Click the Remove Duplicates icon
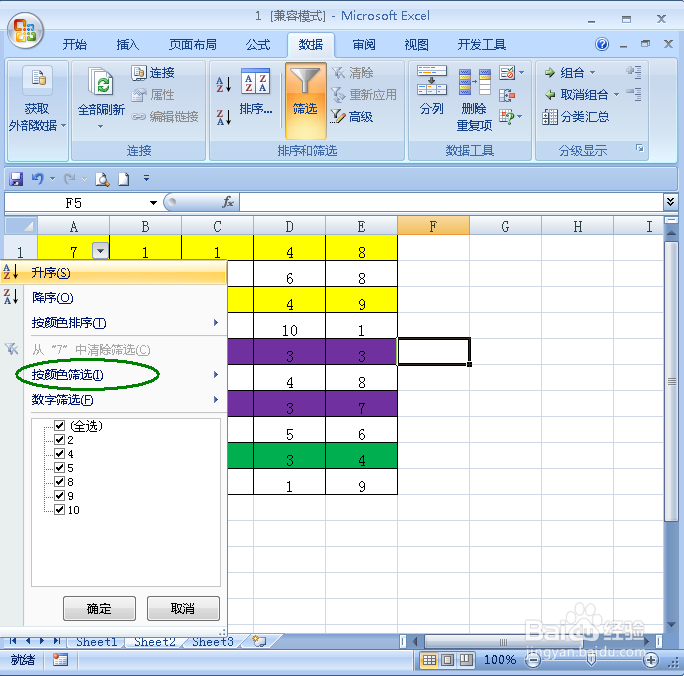The width and height of the screenshot is (684, 676). (x=475, y=82)
